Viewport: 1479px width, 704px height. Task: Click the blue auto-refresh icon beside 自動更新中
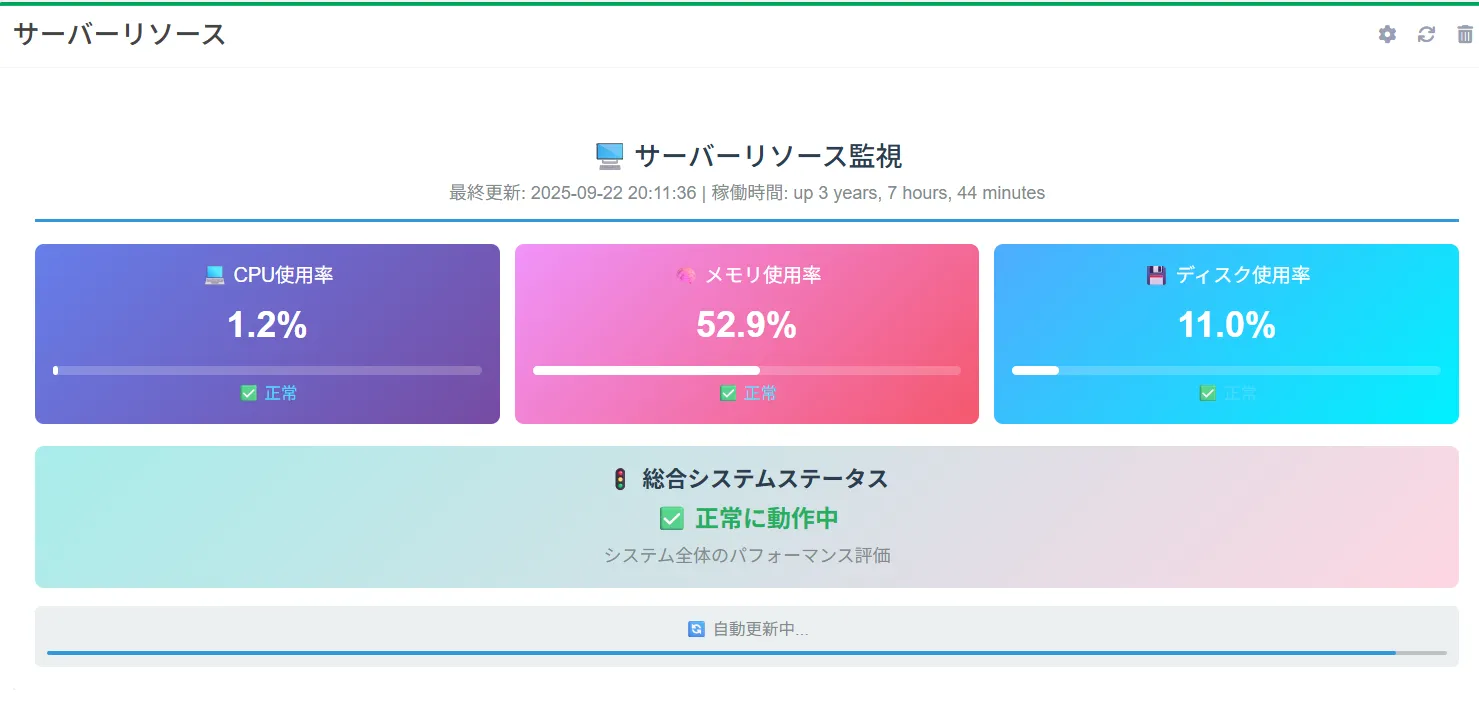pyautogui.click(x=696, y=629)
